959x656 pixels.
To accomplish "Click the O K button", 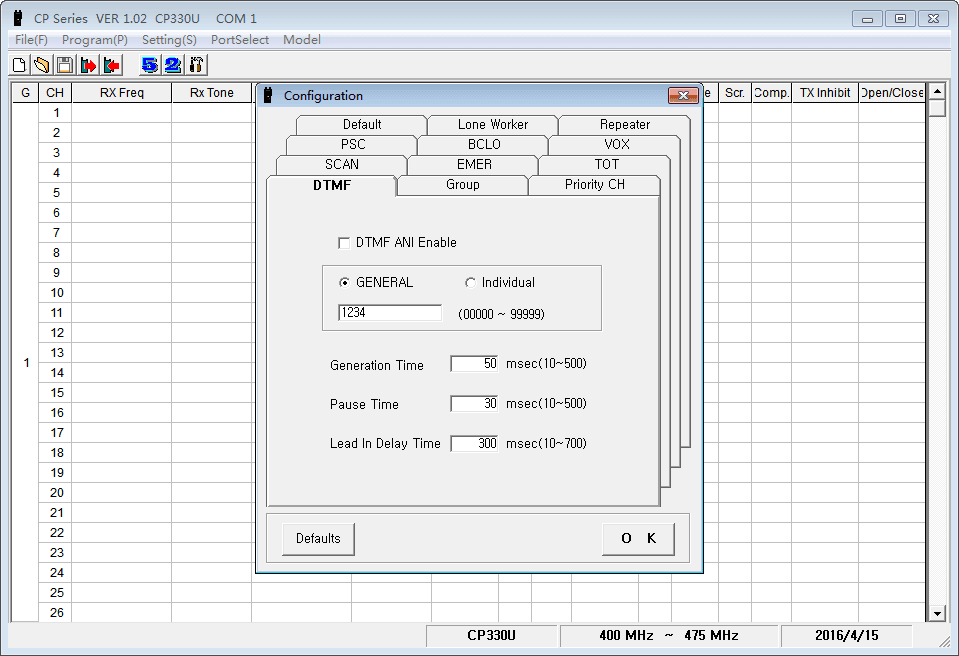I will click(639, 539).
